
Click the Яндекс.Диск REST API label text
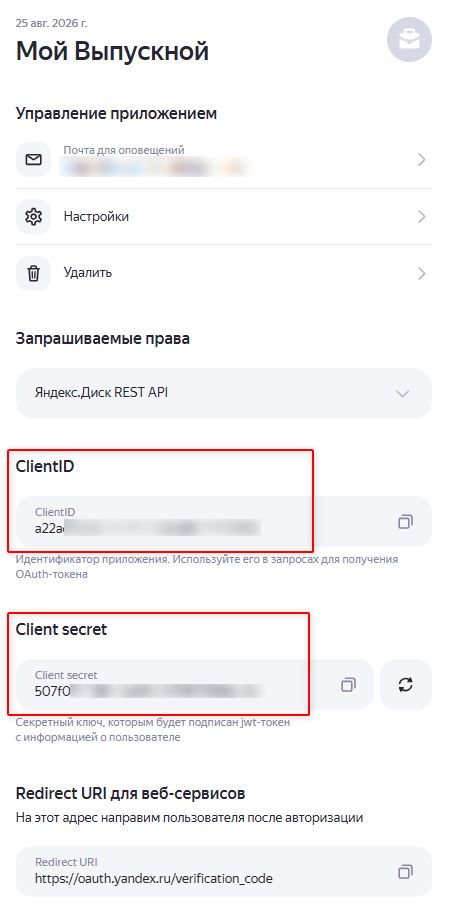(102, 393)
